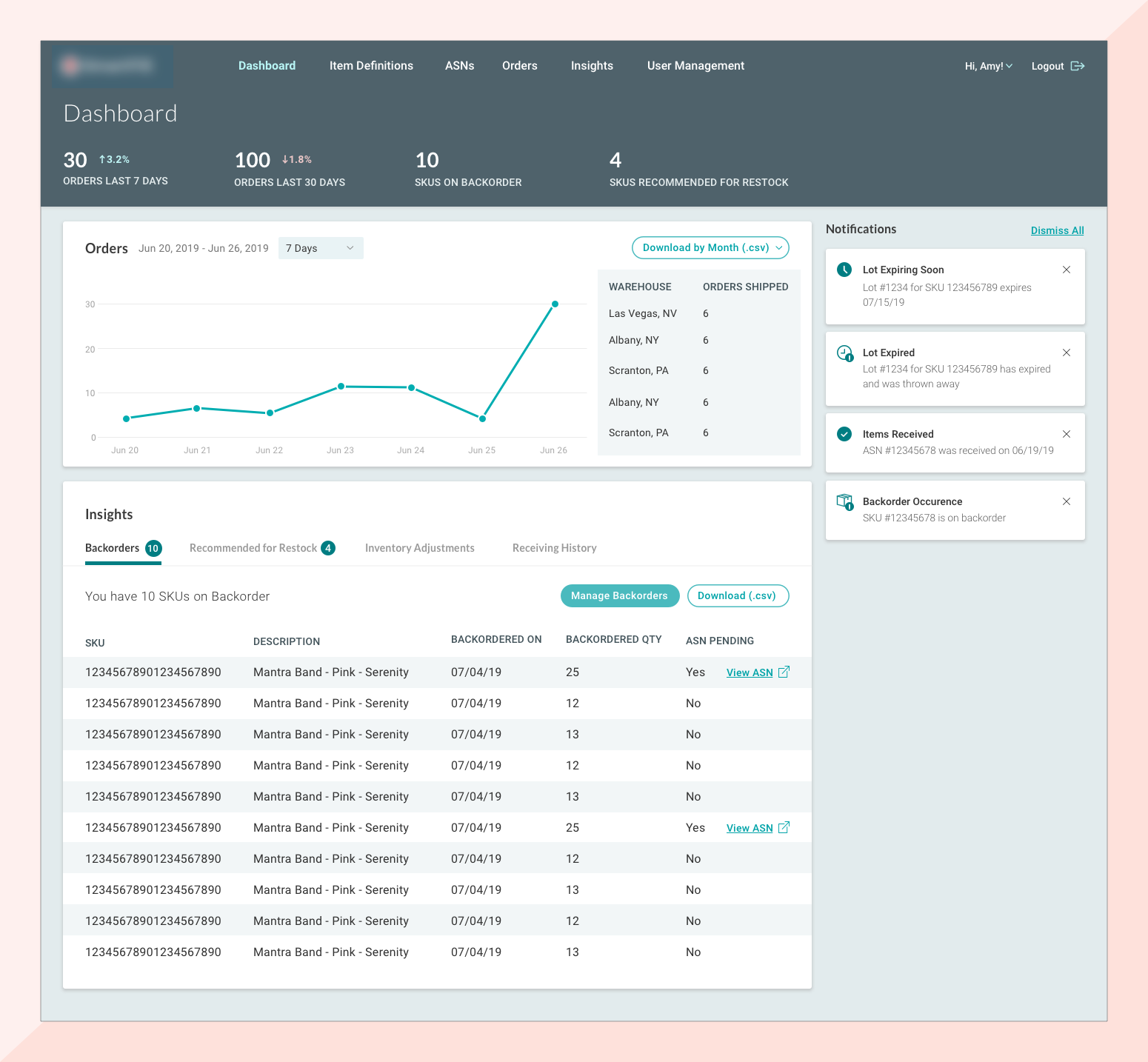The image size is (1148, 1062).
Task: Open Item Definitions in the navigation bar
Action: tap(371, 66)
